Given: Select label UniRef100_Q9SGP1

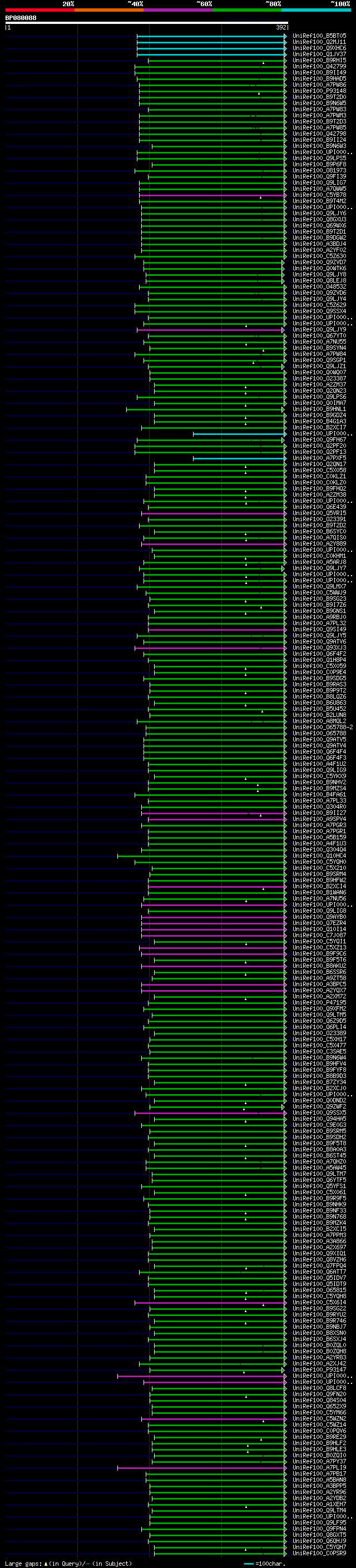Looking at the screenshot, I should coord(319,360).
